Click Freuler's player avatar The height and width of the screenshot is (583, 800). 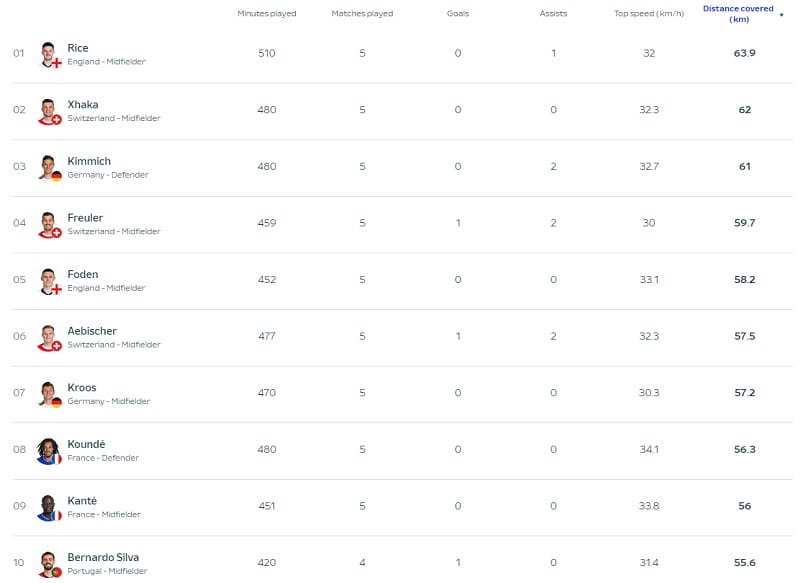(48, 224)
